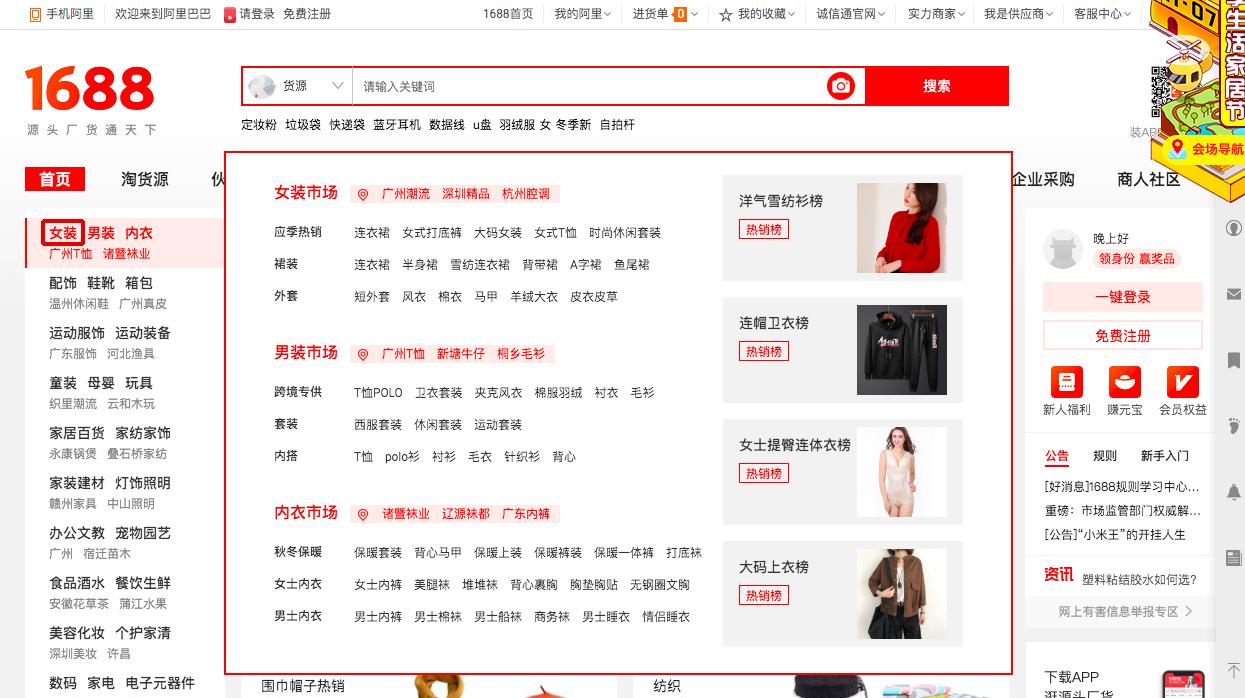The height and width of the screenshot is (698, 1245).
Task: Click the profile icon in right sidebar
Action: pyautogui.click(x=1233, y=228)
